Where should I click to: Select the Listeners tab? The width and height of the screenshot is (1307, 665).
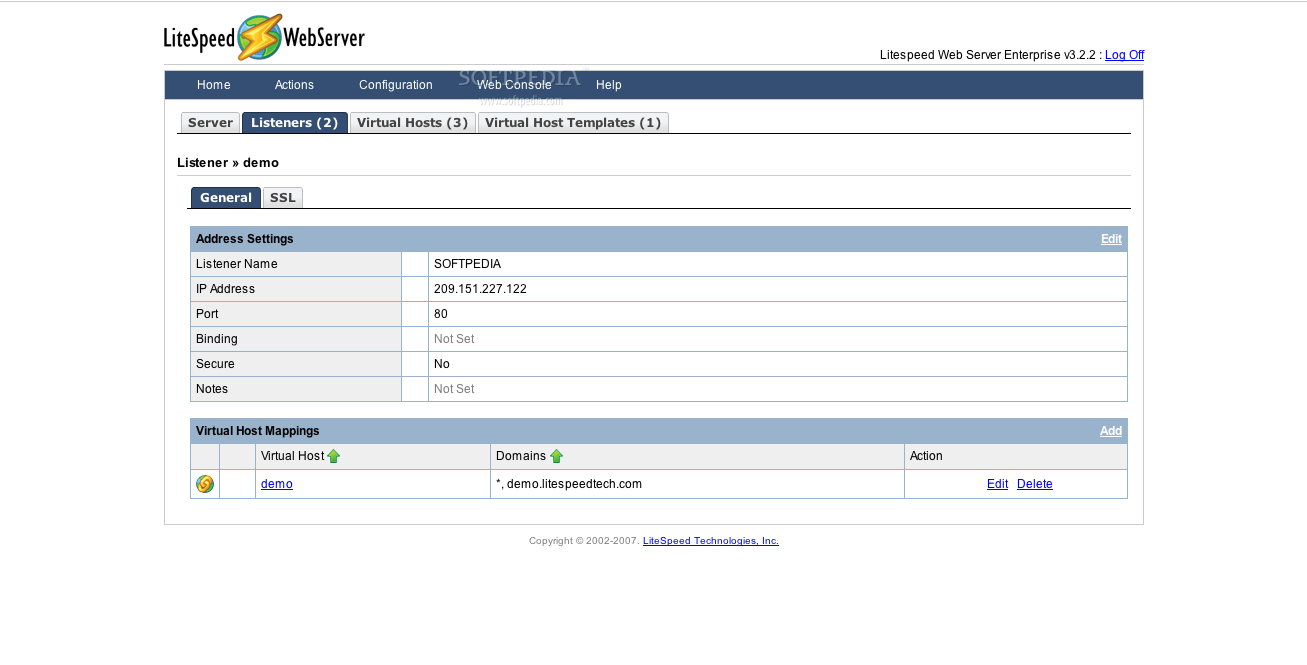pos(294,122)
